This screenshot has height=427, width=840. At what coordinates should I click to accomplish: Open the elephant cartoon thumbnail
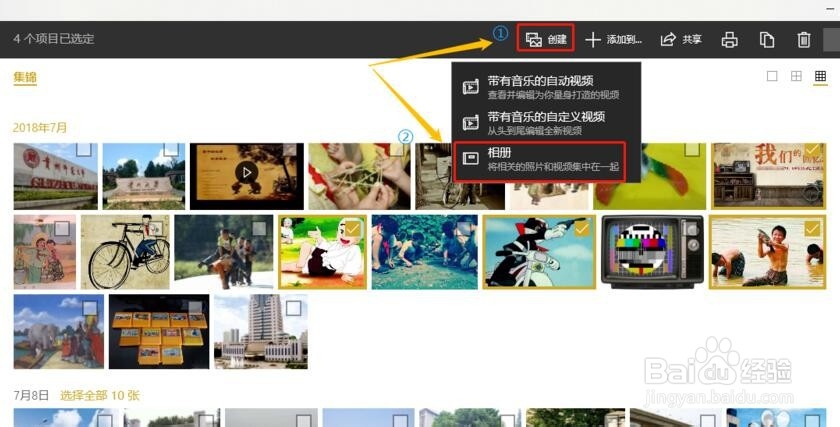[x=59, y=332]
